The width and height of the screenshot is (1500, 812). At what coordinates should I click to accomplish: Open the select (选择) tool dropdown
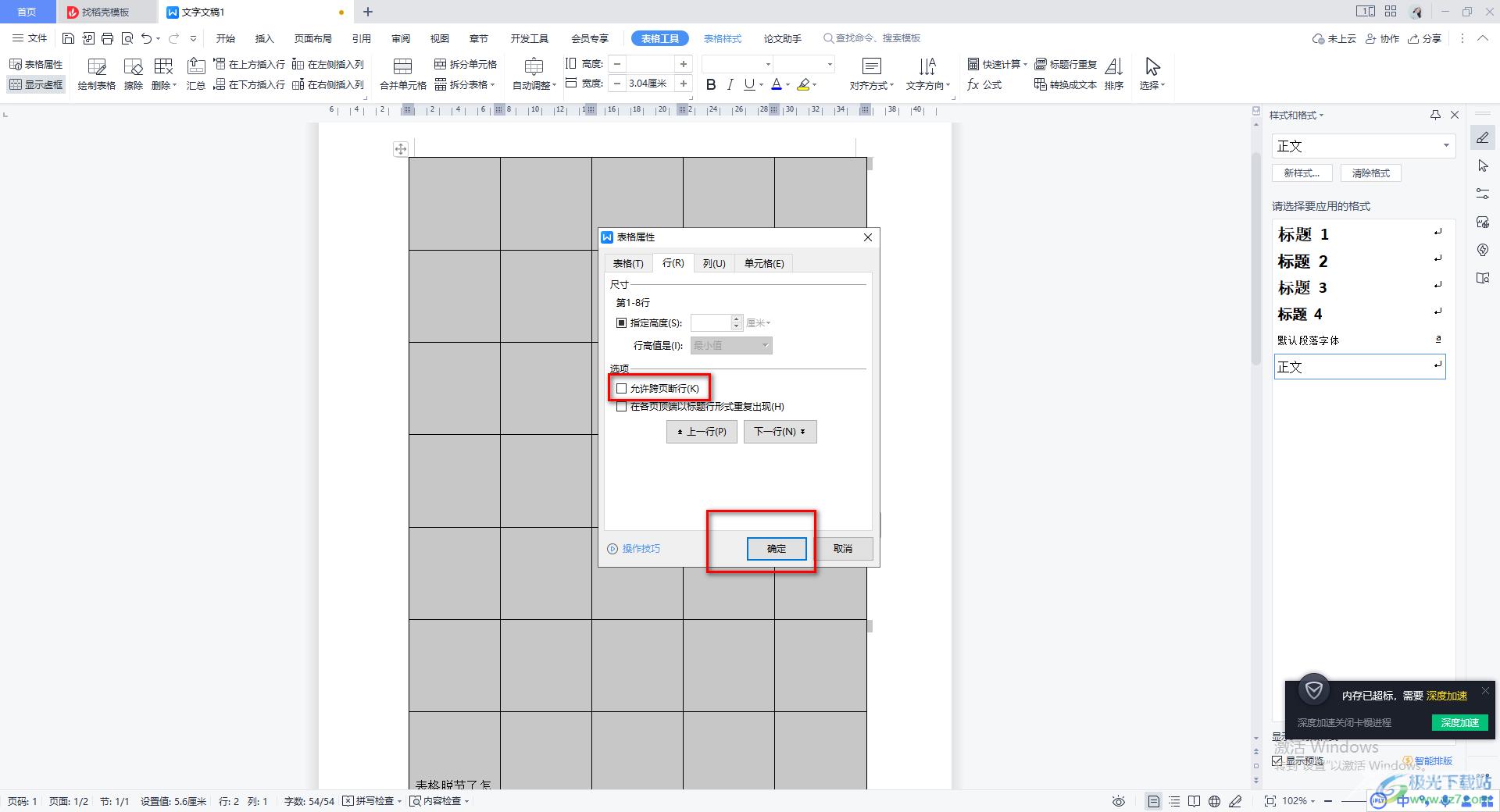click(1152, 74)
